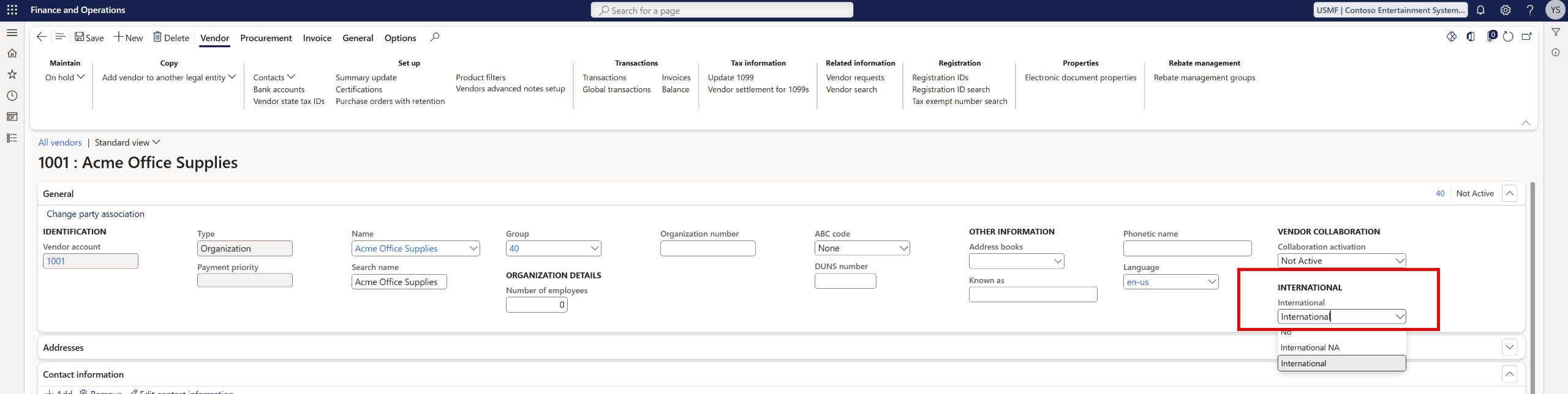Click the Delete trash button
This screenshot has width=1568, height=394.
pyautogui.click(x=171, y=37)
